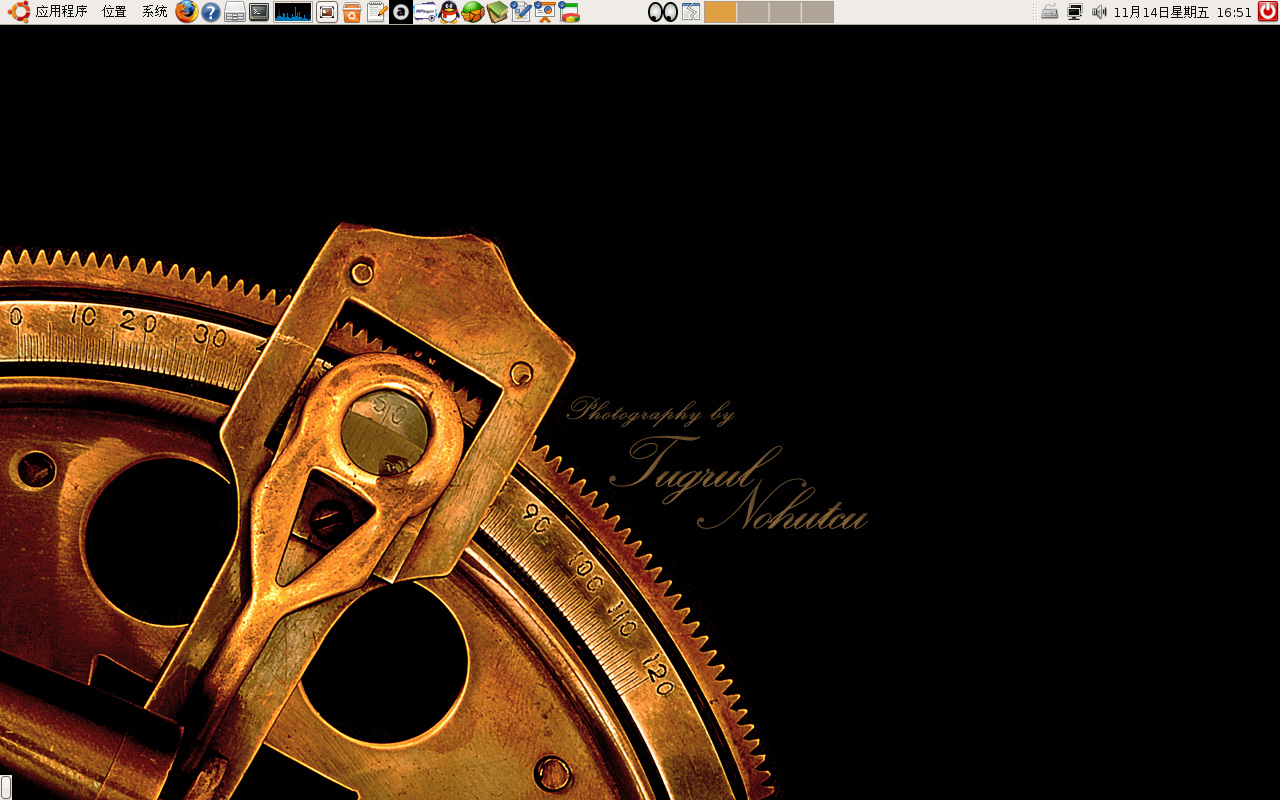This screenshot has height=800, width=1280.
Task: Click the screenshot capture launcher
Action: 327,12
